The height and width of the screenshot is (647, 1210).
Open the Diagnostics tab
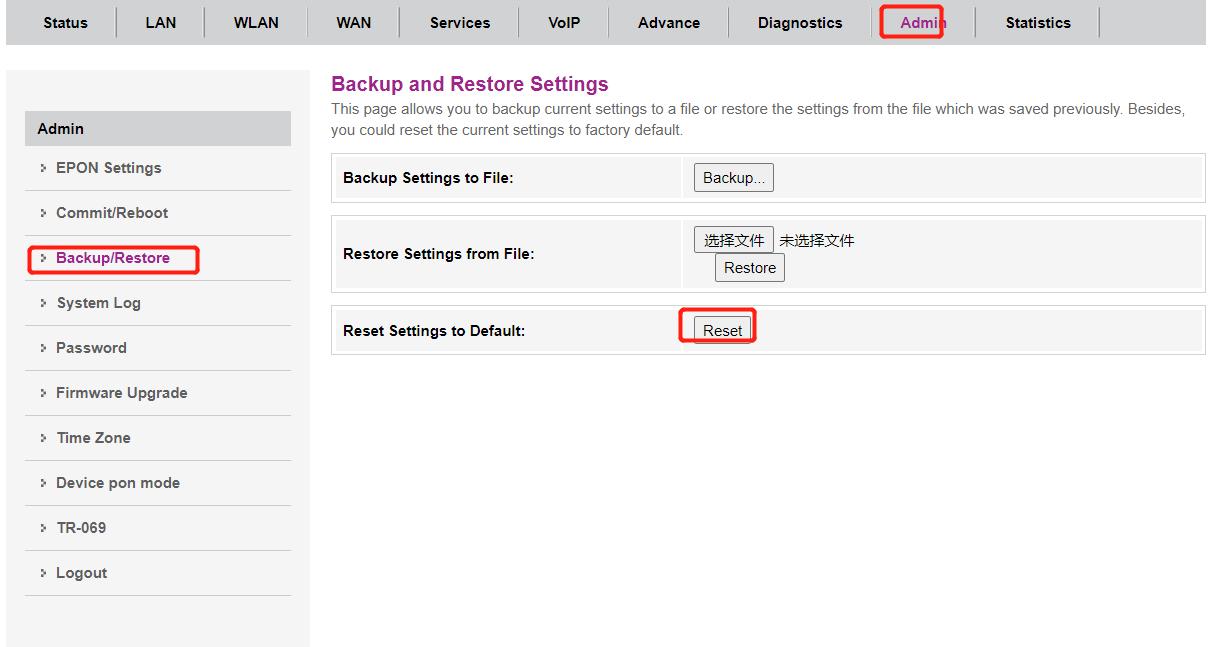[799, 23]
